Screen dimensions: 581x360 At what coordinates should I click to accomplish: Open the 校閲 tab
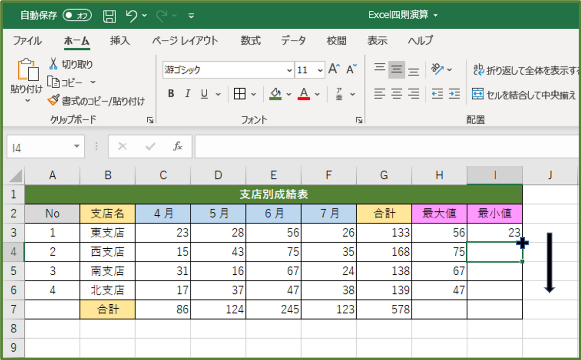click(336, 40)
